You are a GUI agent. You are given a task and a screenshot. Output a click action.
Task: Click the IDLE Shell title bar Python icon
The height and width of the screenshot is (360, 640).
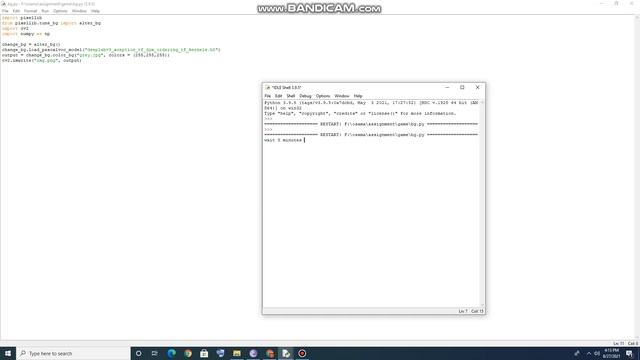point(268,87)
